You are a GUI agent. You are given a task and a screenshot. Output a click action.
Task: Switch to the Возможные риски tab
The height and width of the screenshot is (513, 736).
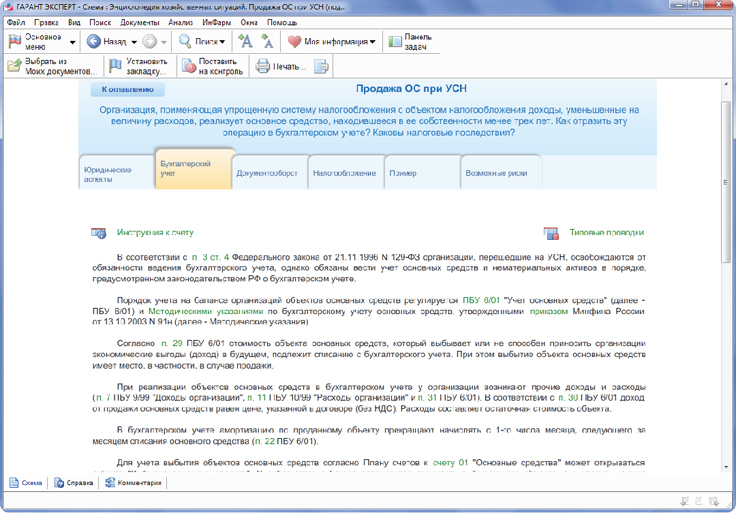496,173
